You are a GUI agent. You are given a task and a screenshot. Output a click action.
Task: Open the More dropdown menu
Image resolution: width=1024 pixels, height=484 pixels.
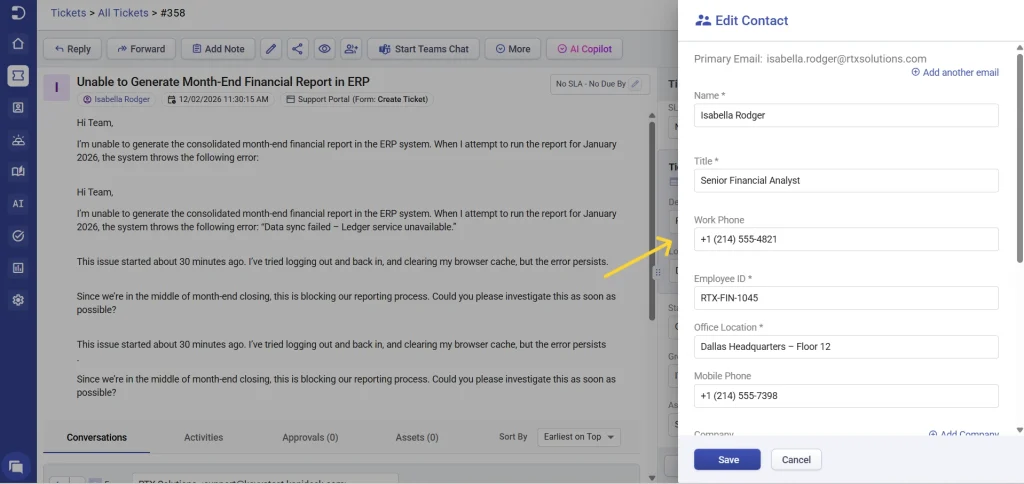(513, 49)
